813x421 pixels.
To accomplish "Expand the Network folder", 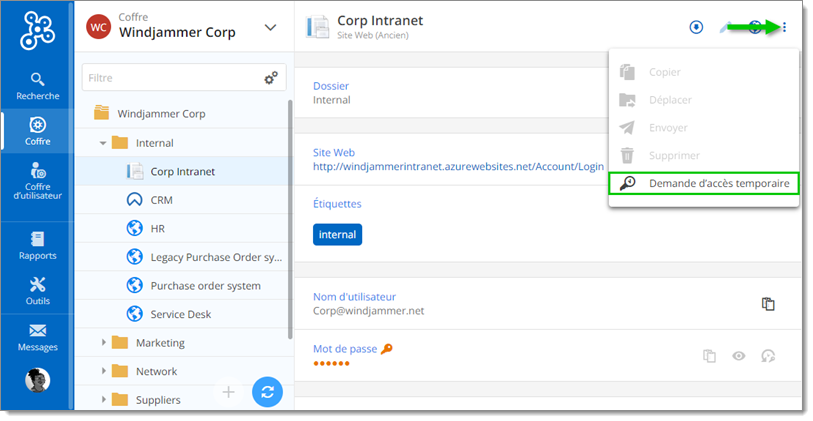I will [x=103, y=371].
